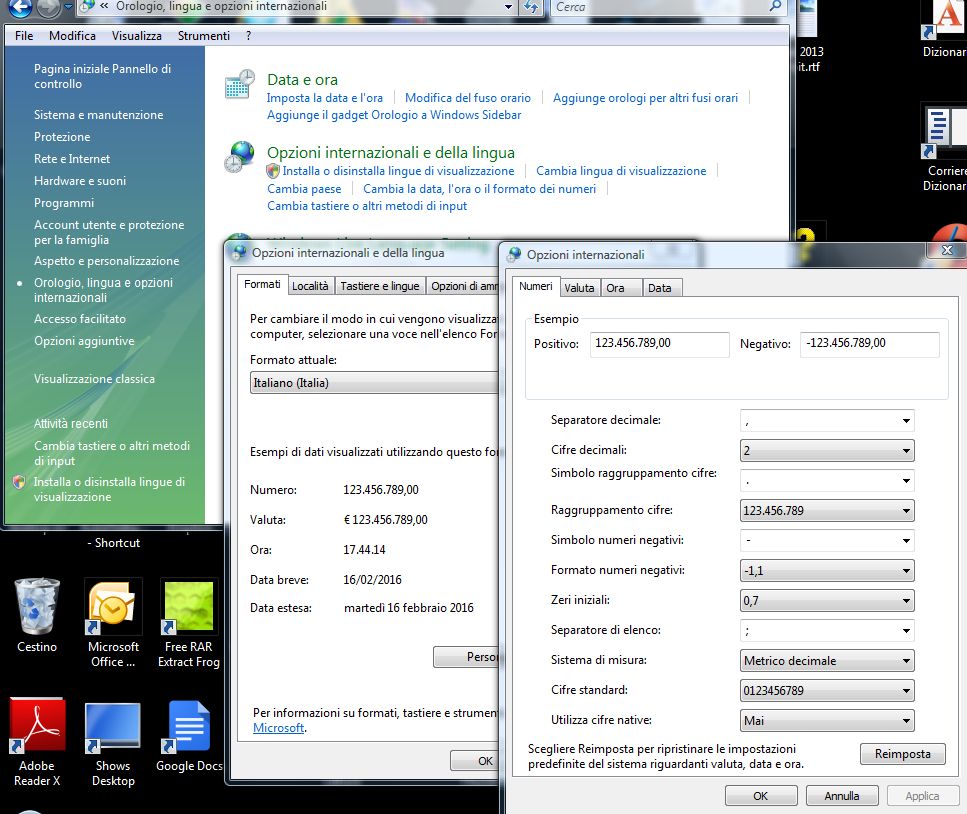Click the Shows Desktop shortcut icon

[x=113, y=726]
